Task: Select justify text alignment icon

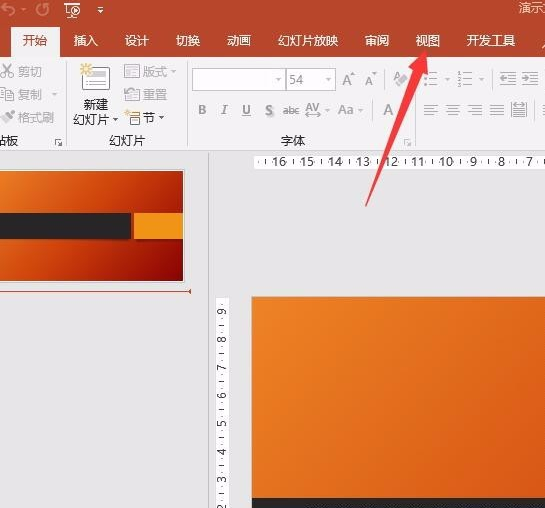Action: (497, 110)
